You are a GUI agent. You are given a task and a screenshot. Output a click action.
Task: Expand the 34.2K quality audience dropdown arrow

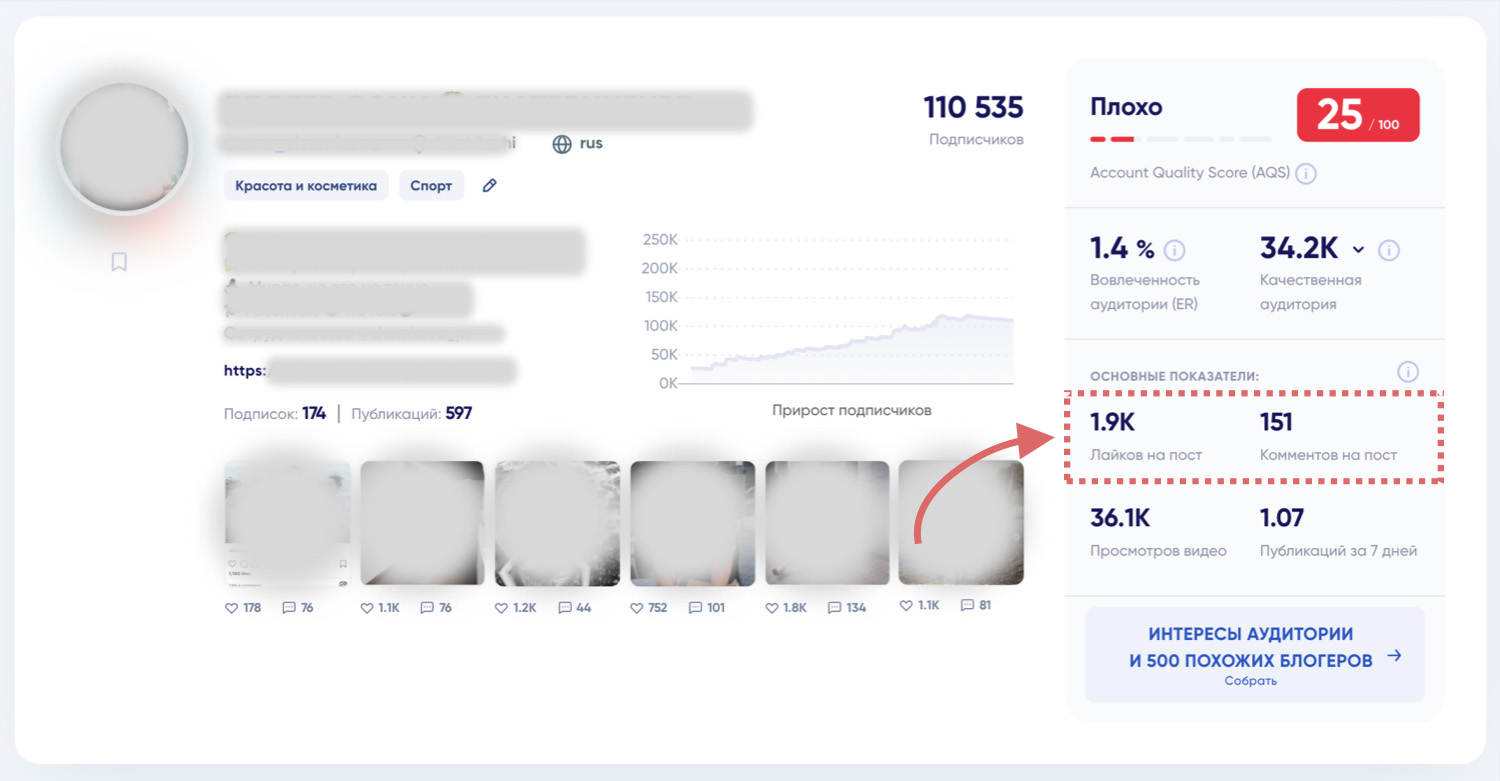pyautogui.click(x=1358, y=250)
